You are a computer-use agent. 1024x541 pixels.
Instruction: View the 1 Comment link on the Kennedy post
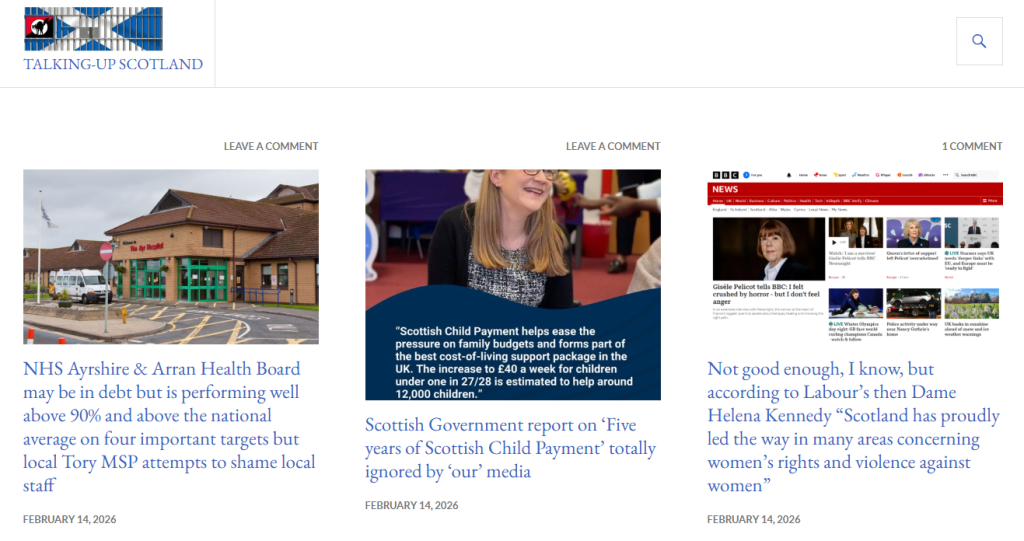pos(972,146)
